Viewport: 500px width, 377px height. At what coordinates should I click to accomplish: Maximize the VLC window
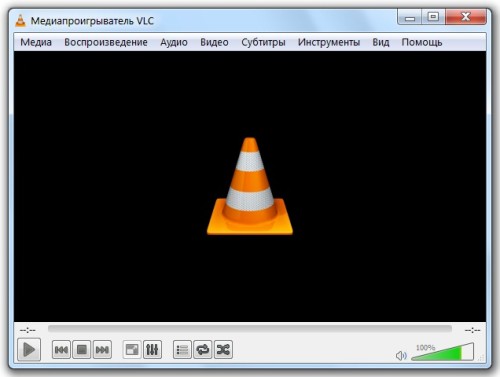(433, 17)
